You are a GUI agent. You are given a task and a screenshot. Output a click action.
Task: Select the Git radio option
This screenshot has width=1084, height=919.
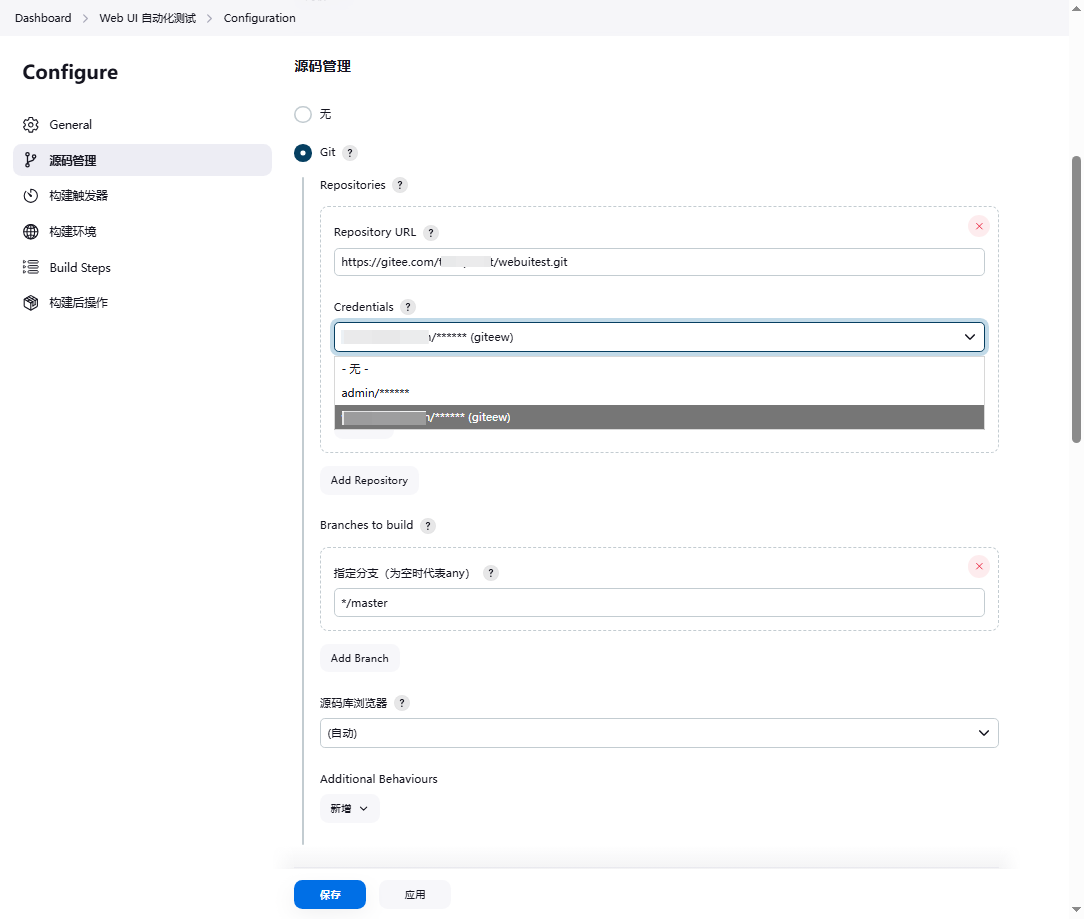point(303,153)
